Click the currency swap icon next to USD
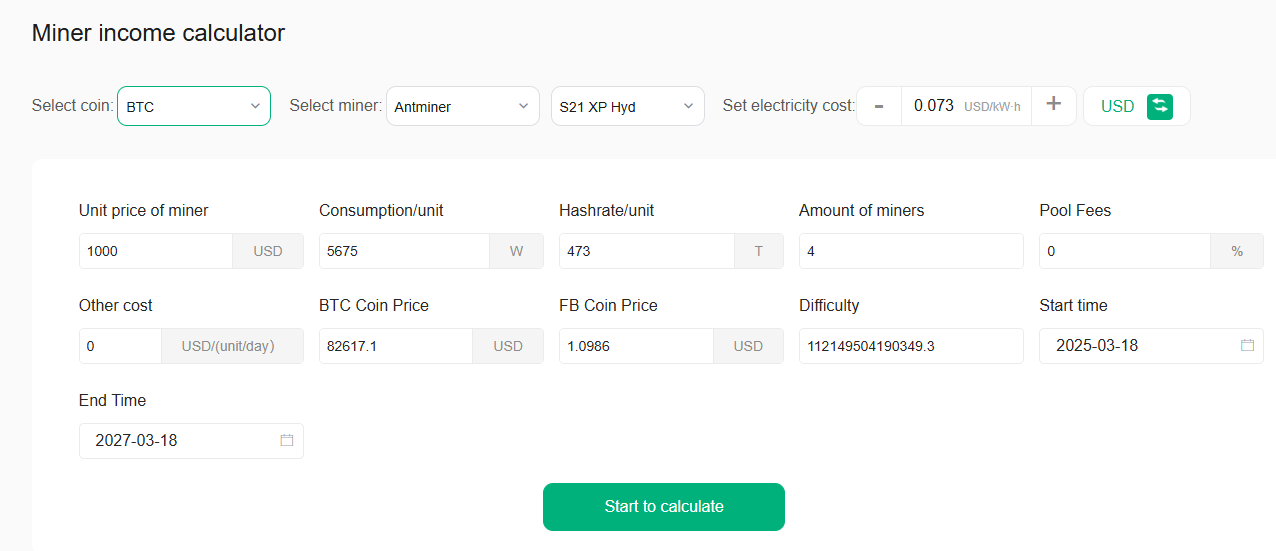Viewport: 1276px width, 551px height. click(x=1159, y=106)
